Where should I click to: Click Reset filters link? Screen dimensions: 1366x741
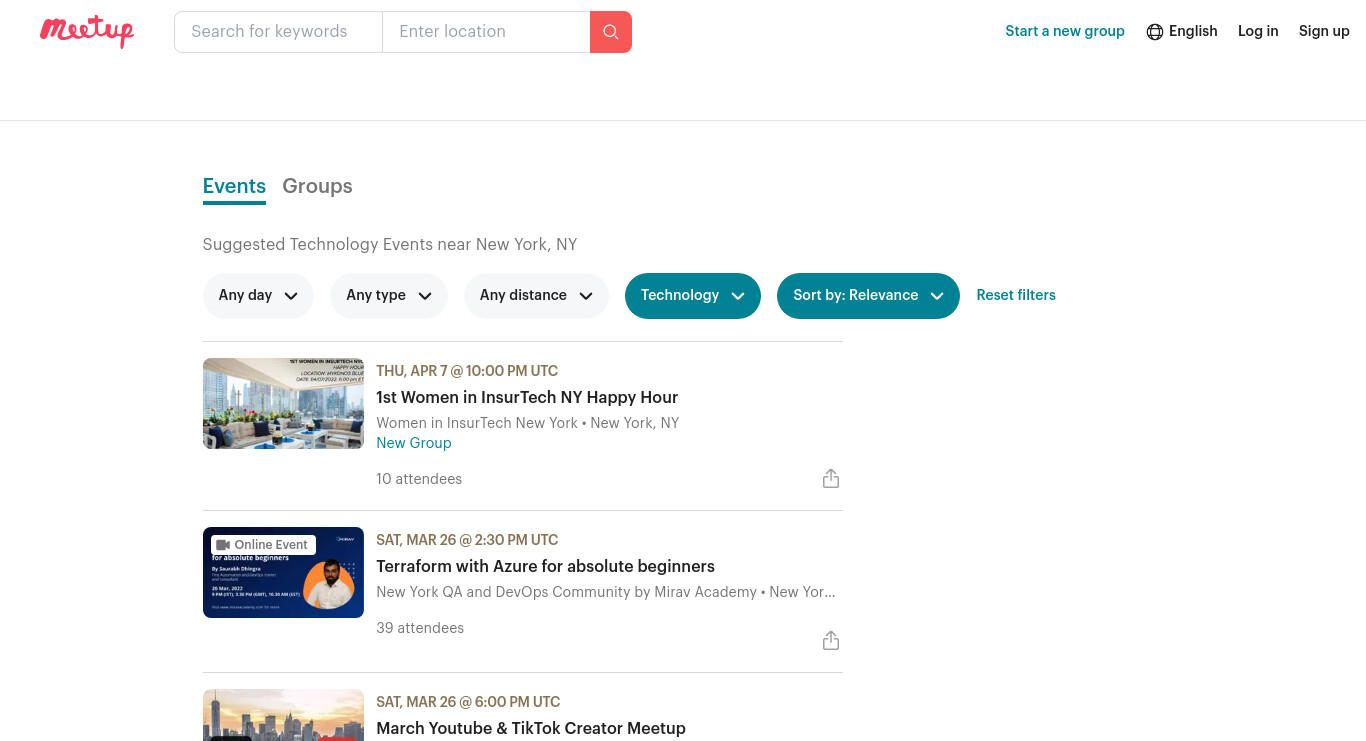(x=1016, y=295)
